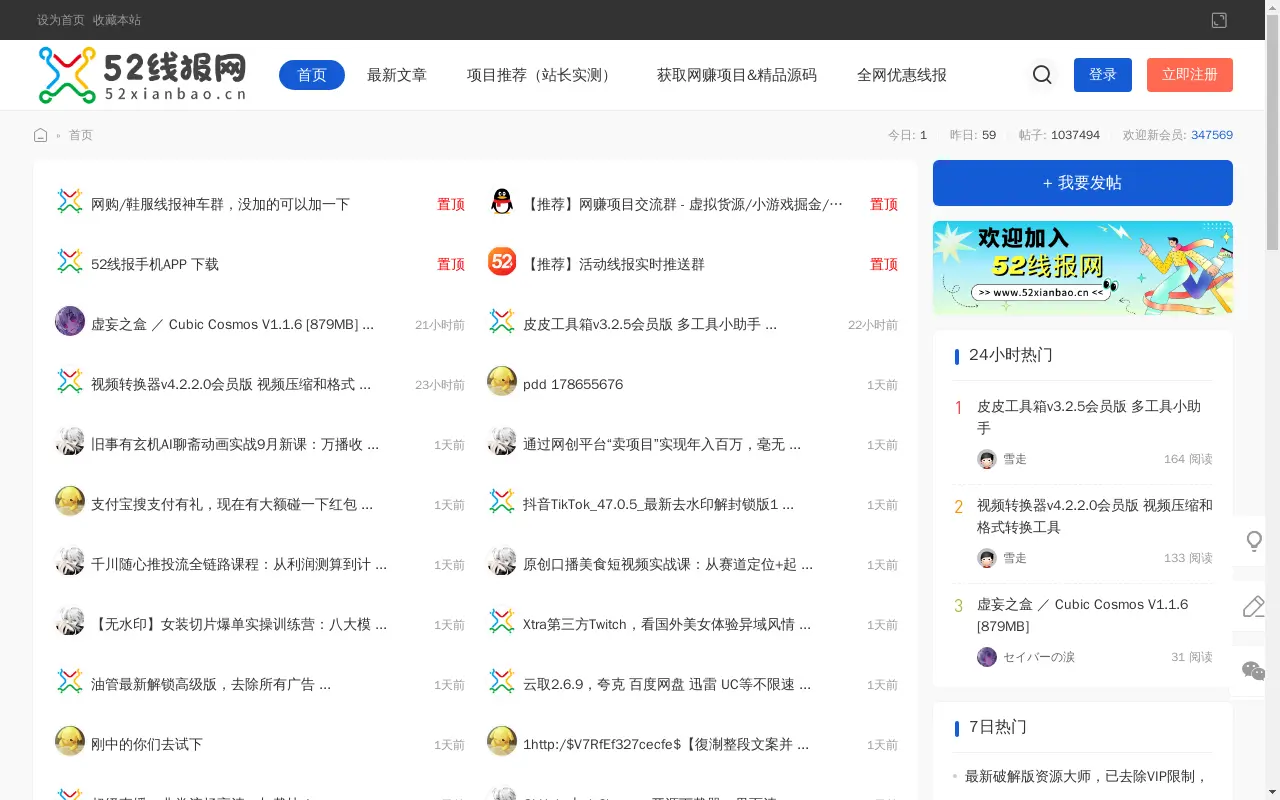Open 获取网赚项目&精品源码 menu item
1280x800 pixels.
pyautogui.click(x=737, y=75)
